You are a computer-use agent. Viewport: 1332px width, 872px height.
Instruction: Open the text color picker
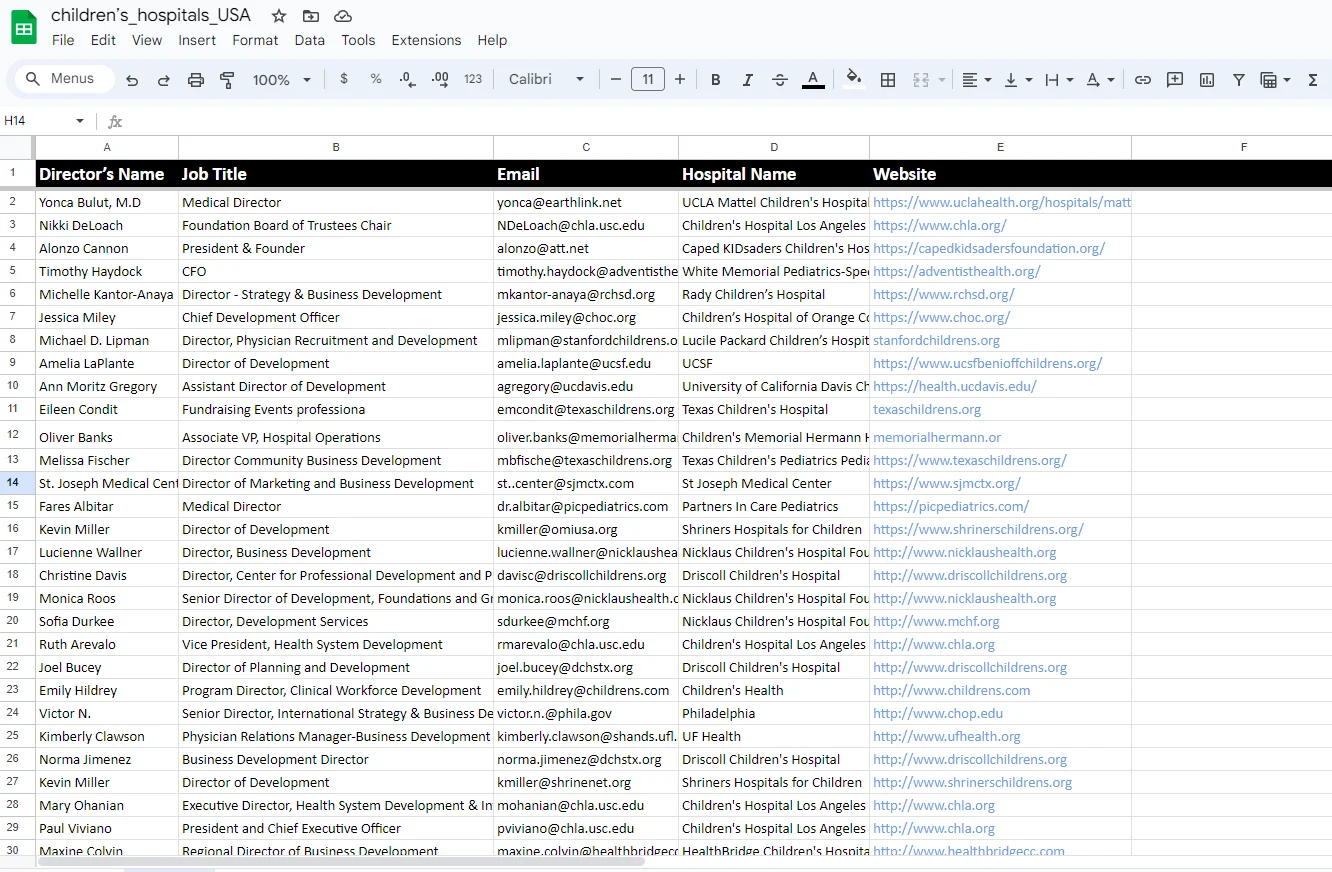pos(813,80)
